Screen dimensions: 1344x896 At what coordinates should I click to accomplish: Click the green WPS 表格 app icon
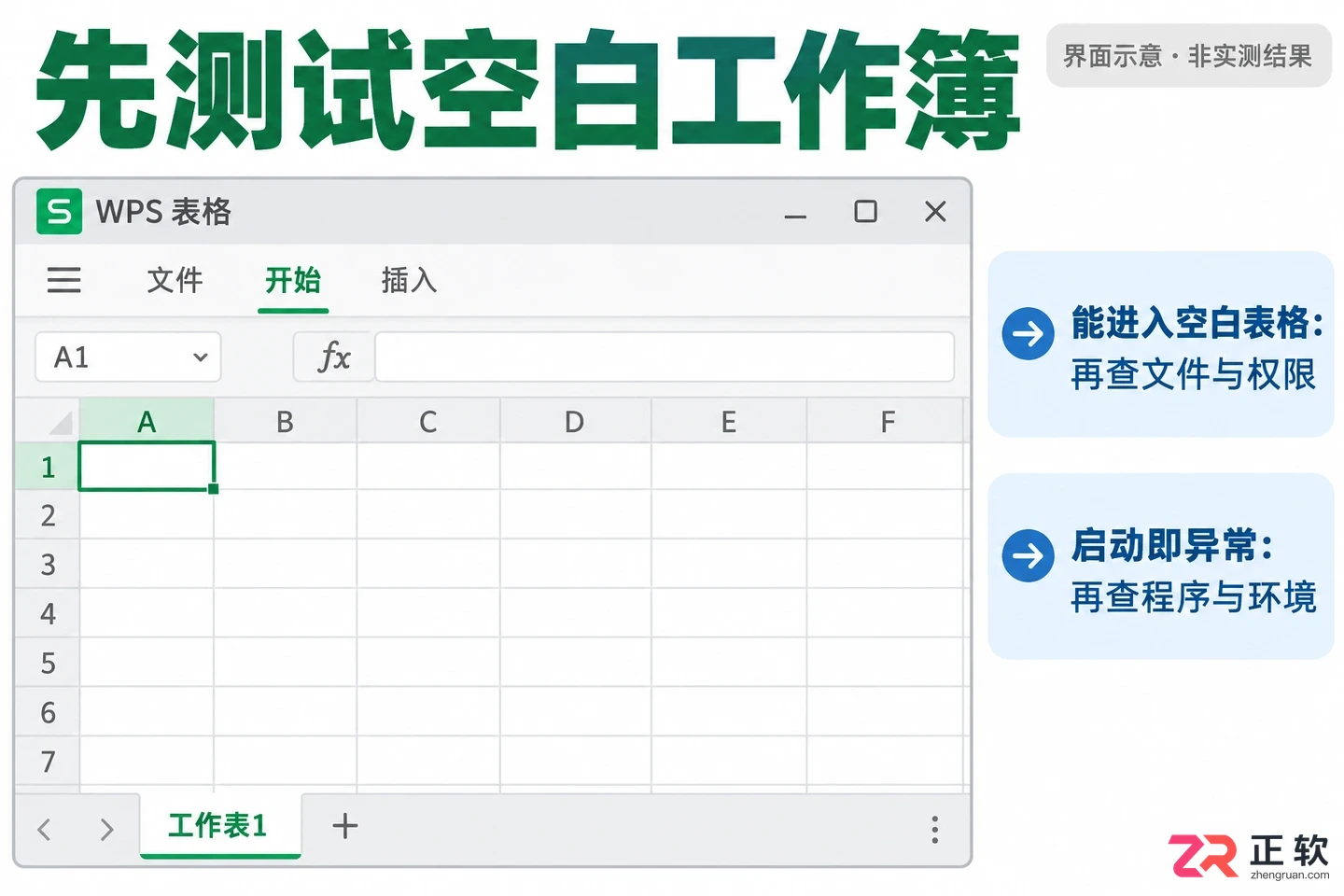point(59,211)
